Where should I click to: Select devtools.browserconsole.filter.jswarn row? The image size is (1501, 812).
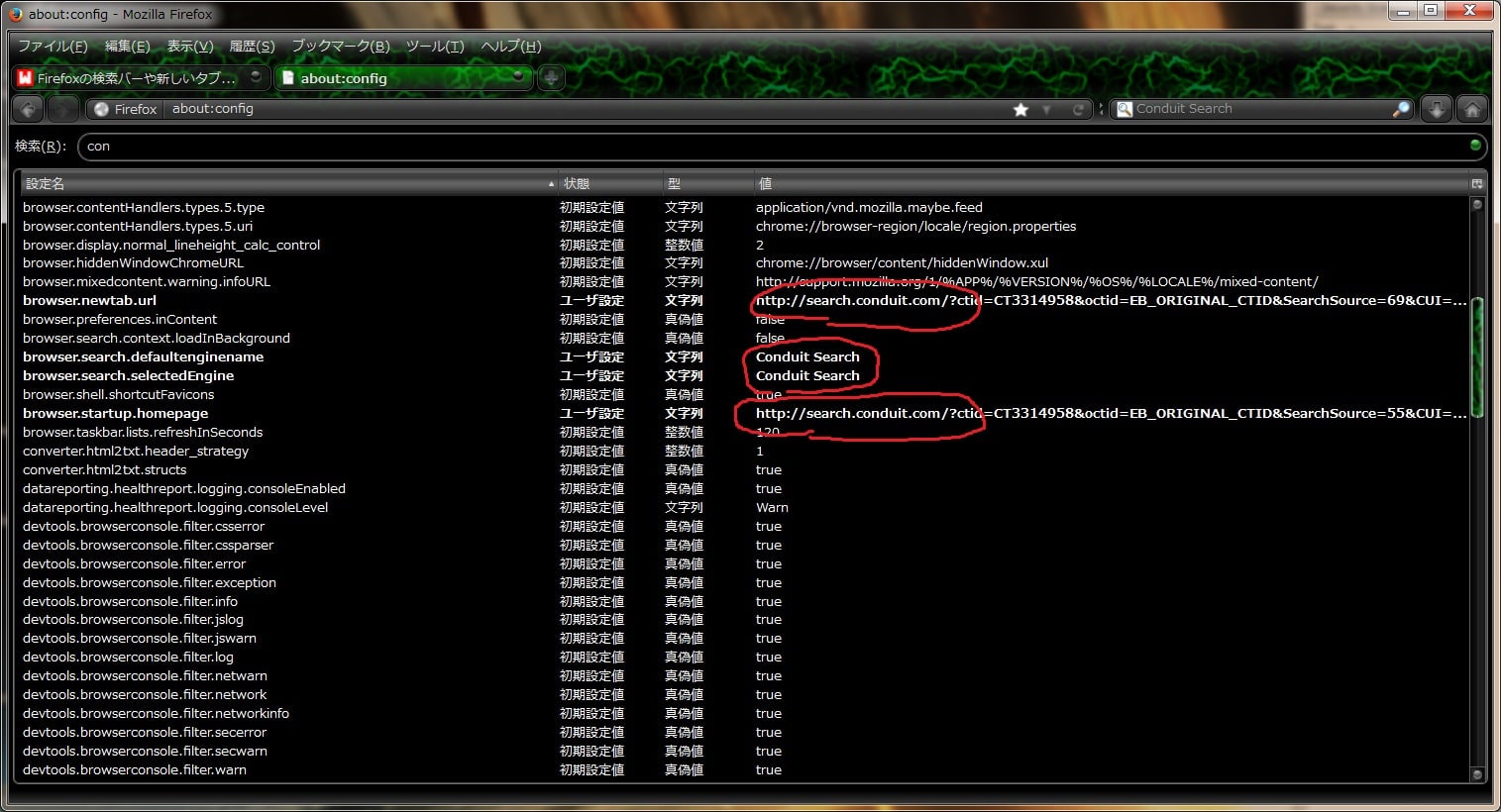click(745, 638)
